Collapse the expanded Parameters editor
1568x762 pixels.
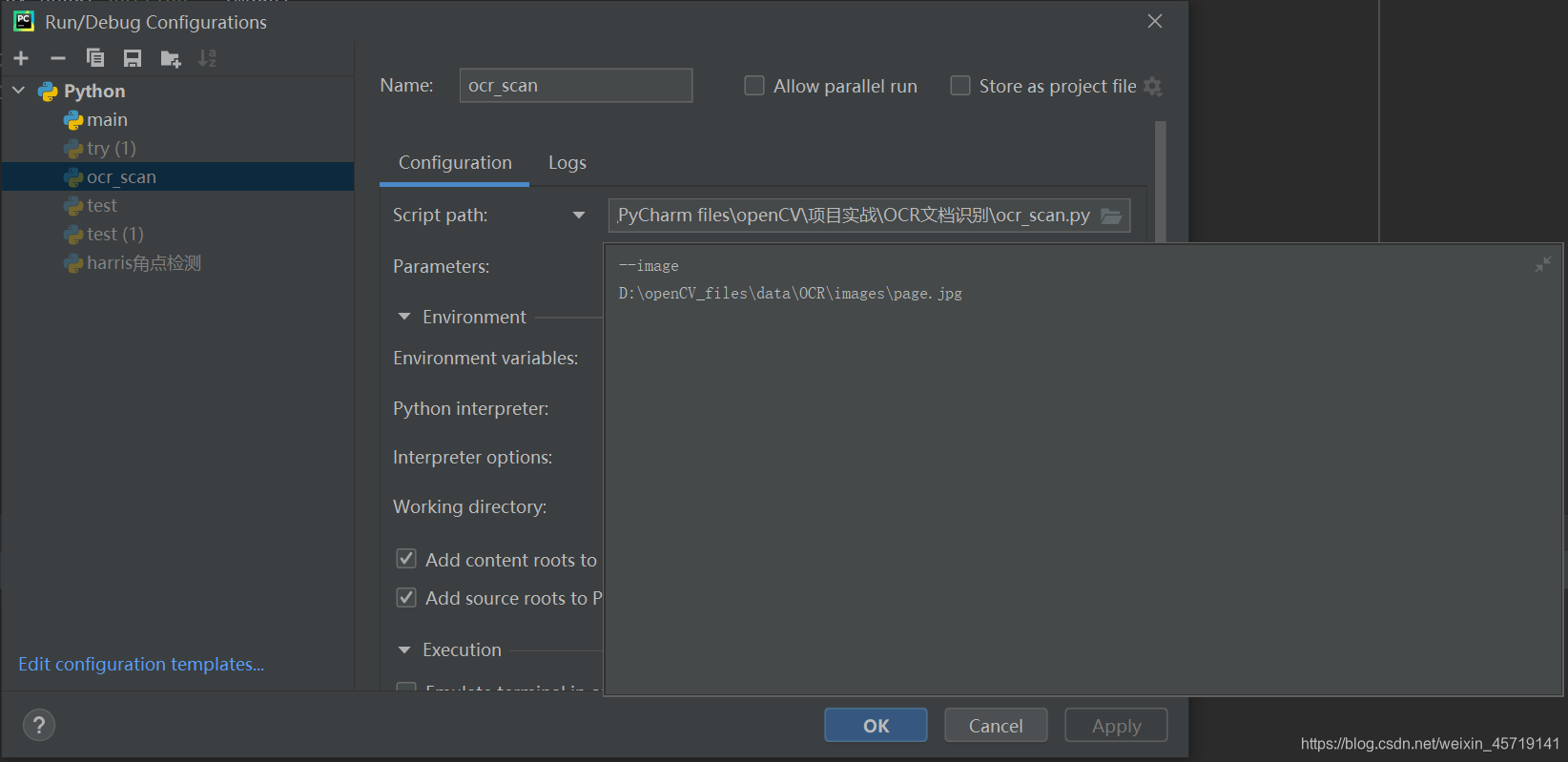point(1542,264)
